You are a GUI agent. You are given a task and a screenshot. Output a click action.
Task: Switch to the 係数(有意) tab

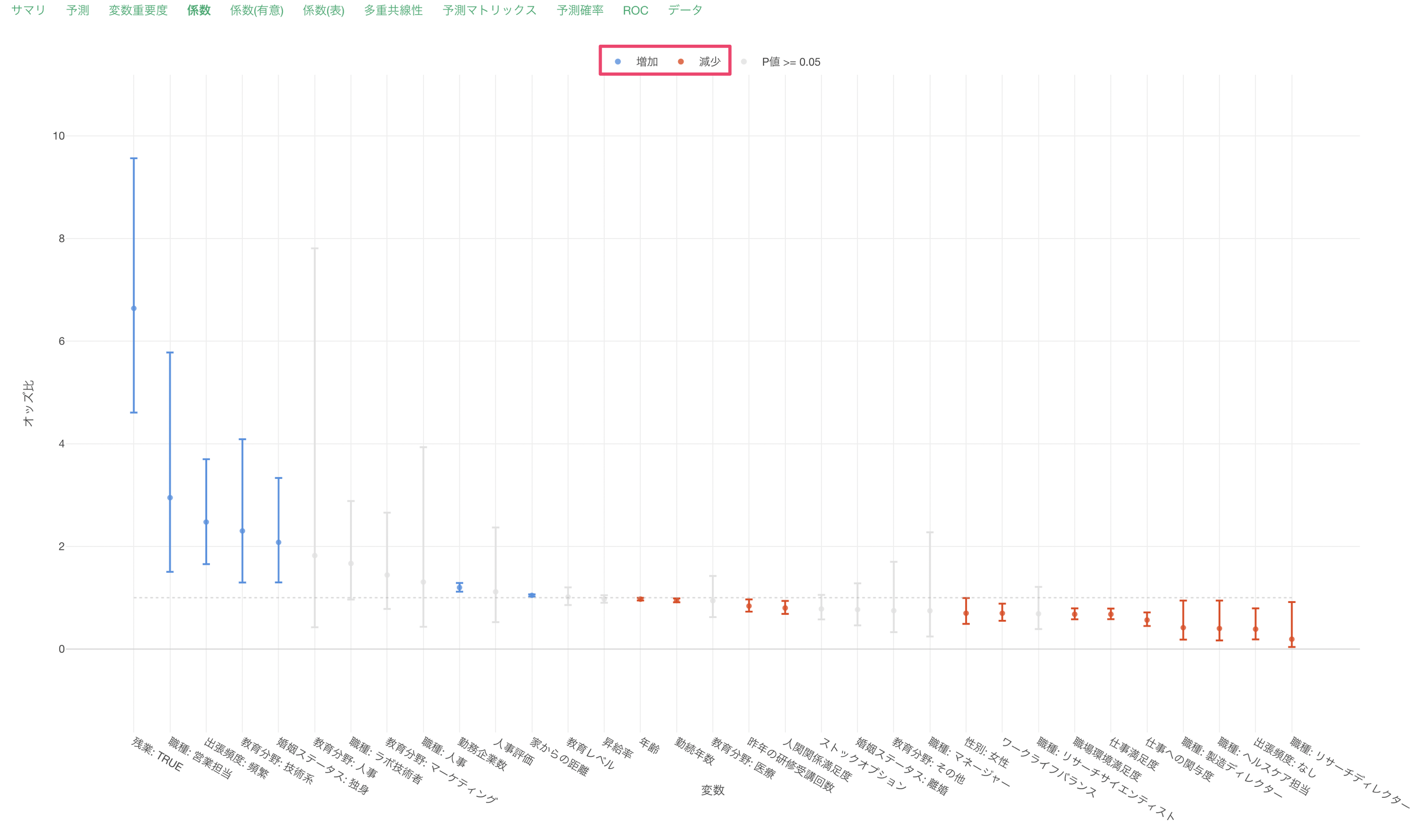coord(256,10)
